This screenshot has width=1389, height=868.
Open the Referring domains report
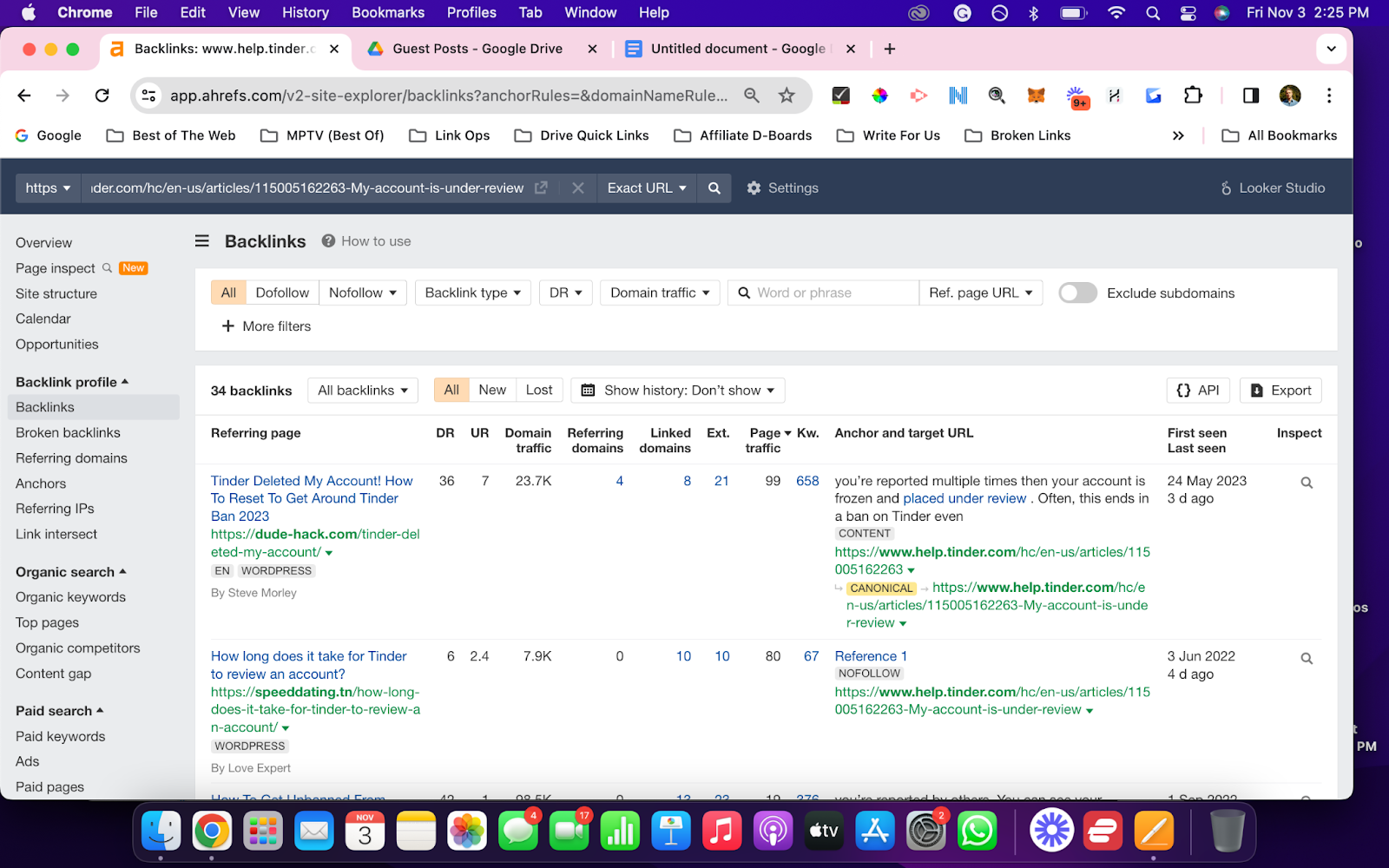[71, 457]
